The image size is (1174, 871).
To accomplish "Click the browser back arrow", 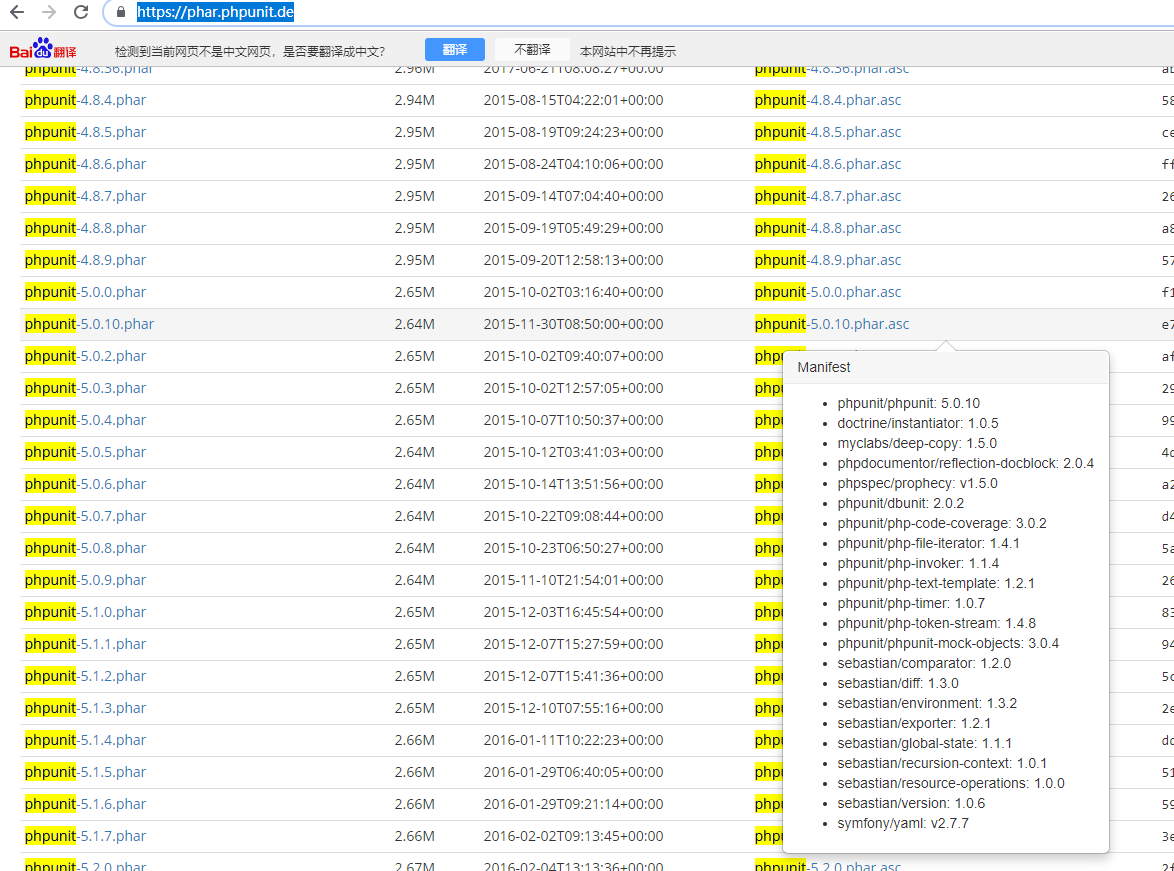I will coord(17,13).
